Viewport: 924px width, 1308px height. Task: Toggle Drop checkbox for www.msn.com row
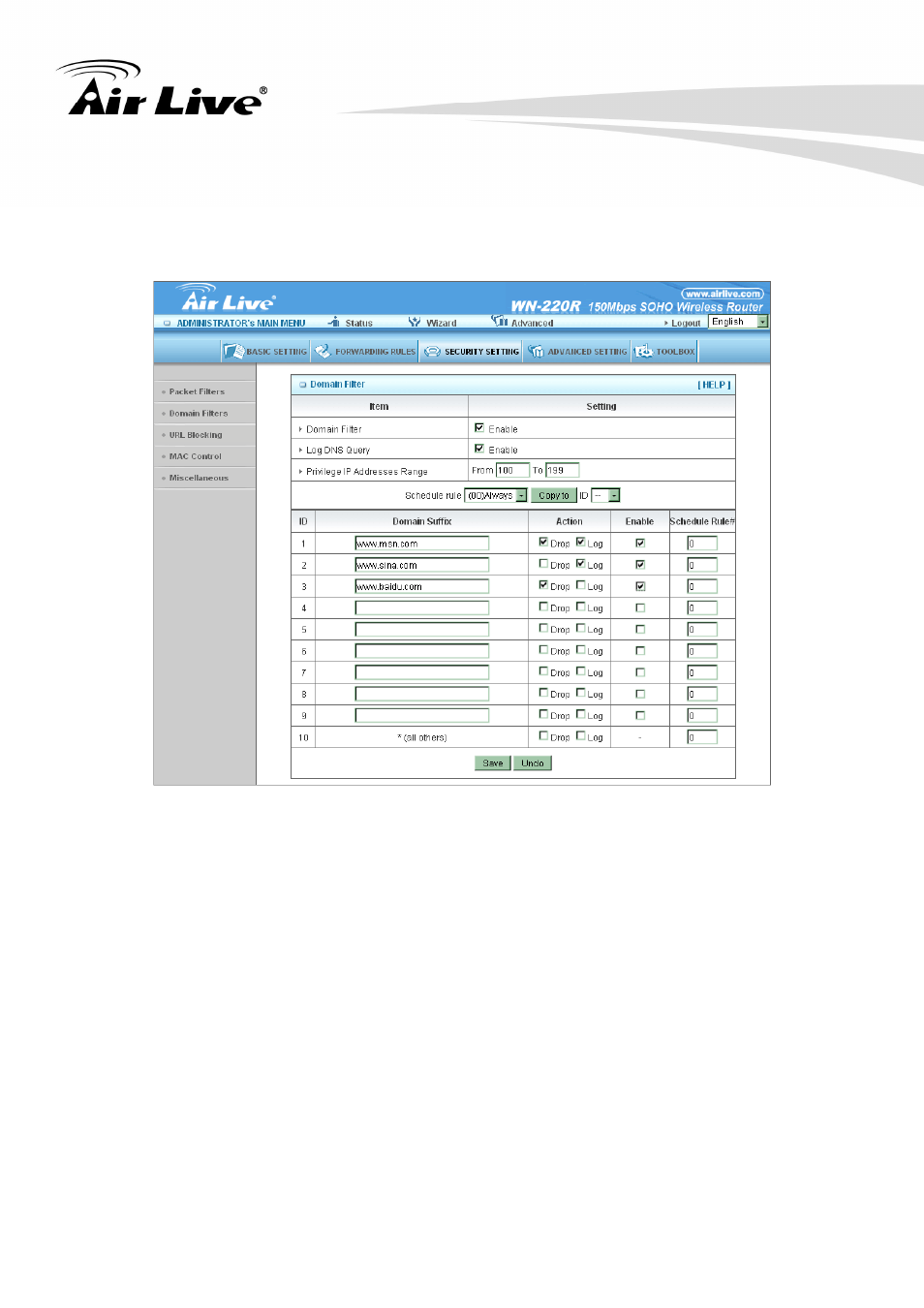point(543,542)
